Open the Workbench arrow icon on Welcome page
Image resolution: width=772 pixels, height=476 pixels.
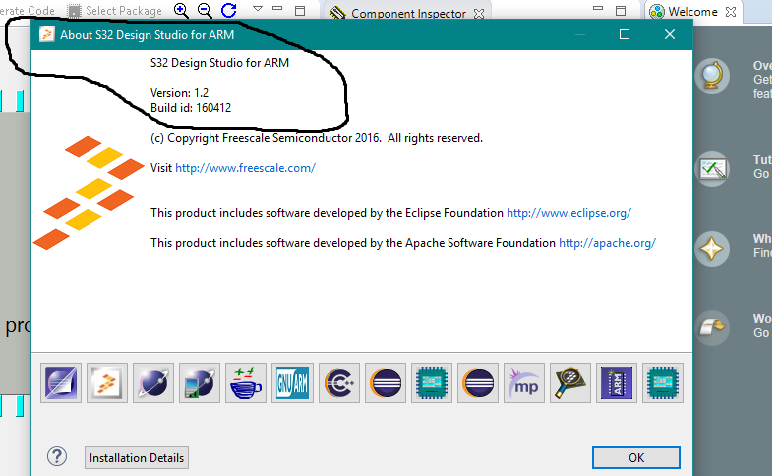click(712, 327)
